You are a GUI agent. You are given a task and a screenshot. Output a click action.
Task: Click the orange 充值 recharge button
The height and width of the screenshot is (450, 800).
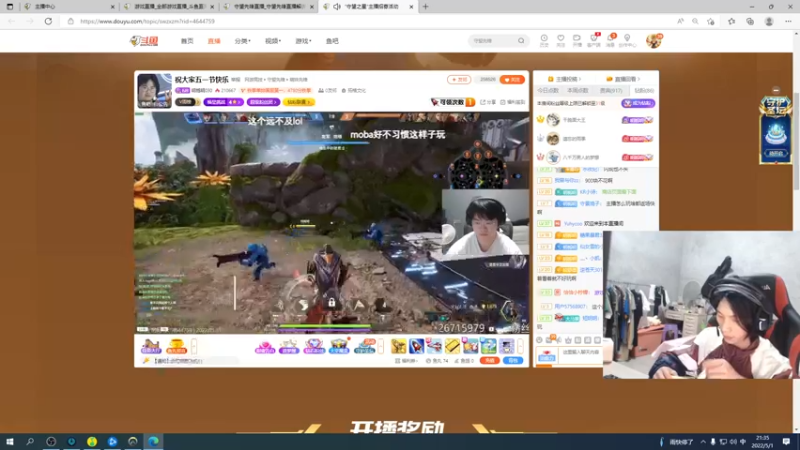[490, 361]
